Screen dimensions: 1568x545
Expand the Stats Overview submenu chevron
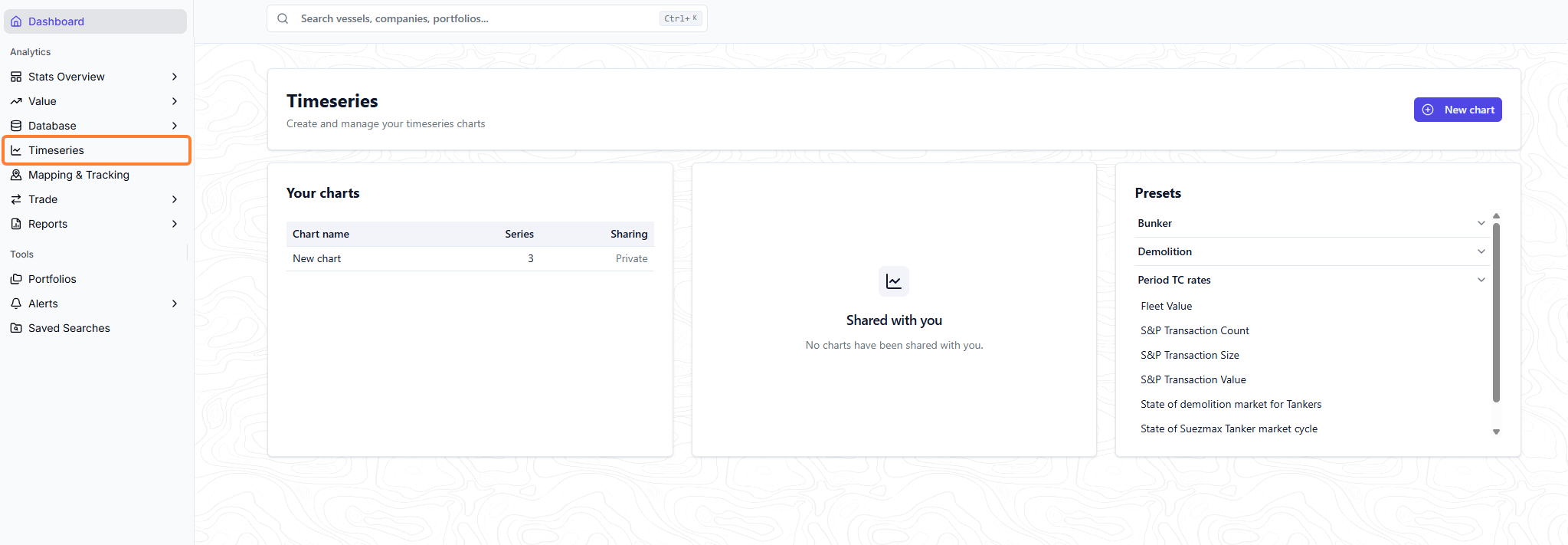[x=175, y=77]
